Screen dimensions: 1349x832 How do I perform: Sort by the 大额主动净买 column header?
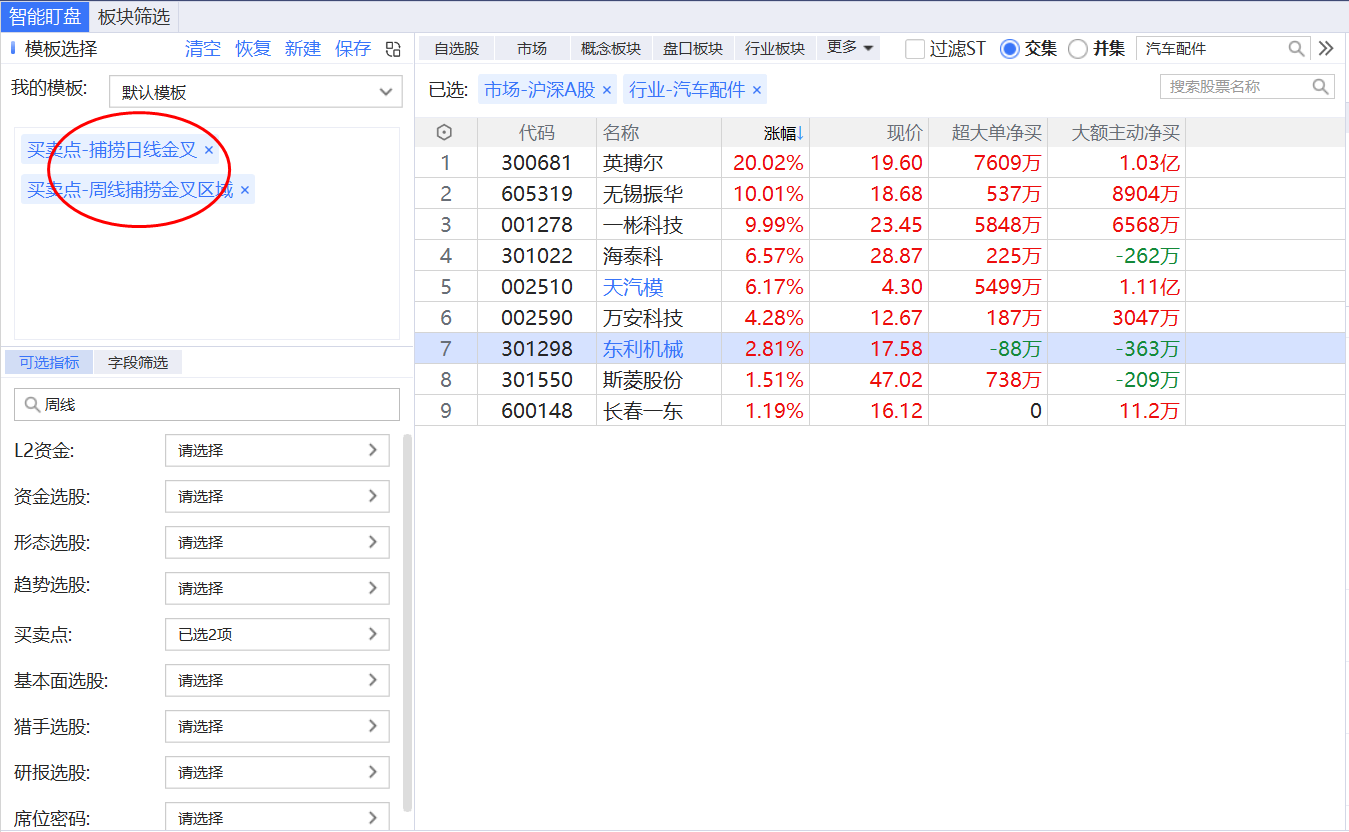tap(1116, 132)
